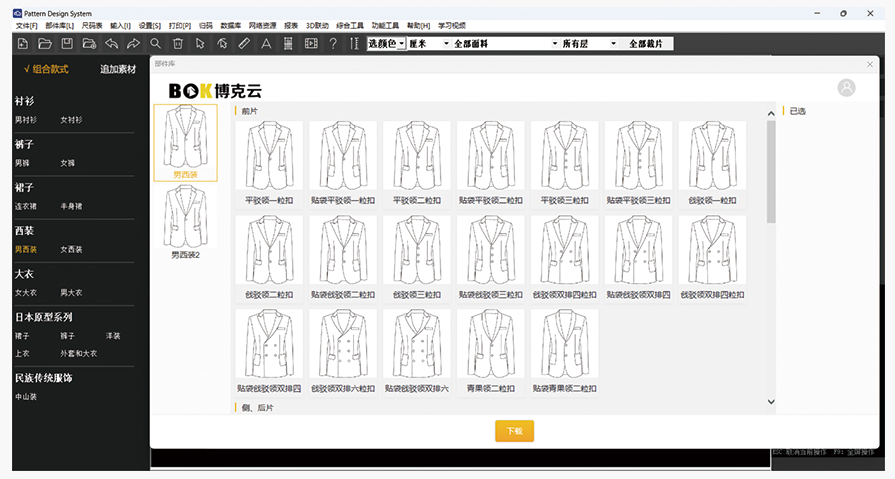Viewport: 895px width, 479px height.
Task: Choose the 男西装2 style thumbnail
Action: [x=185, y=222]
